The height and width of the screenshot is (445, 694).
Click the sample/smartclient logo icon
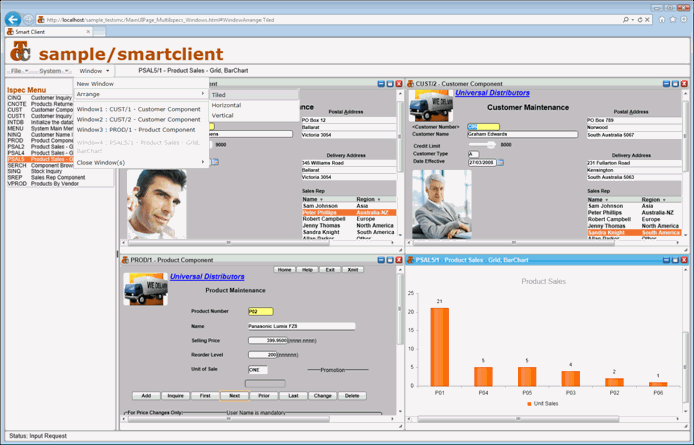click(x=19, y=50)
